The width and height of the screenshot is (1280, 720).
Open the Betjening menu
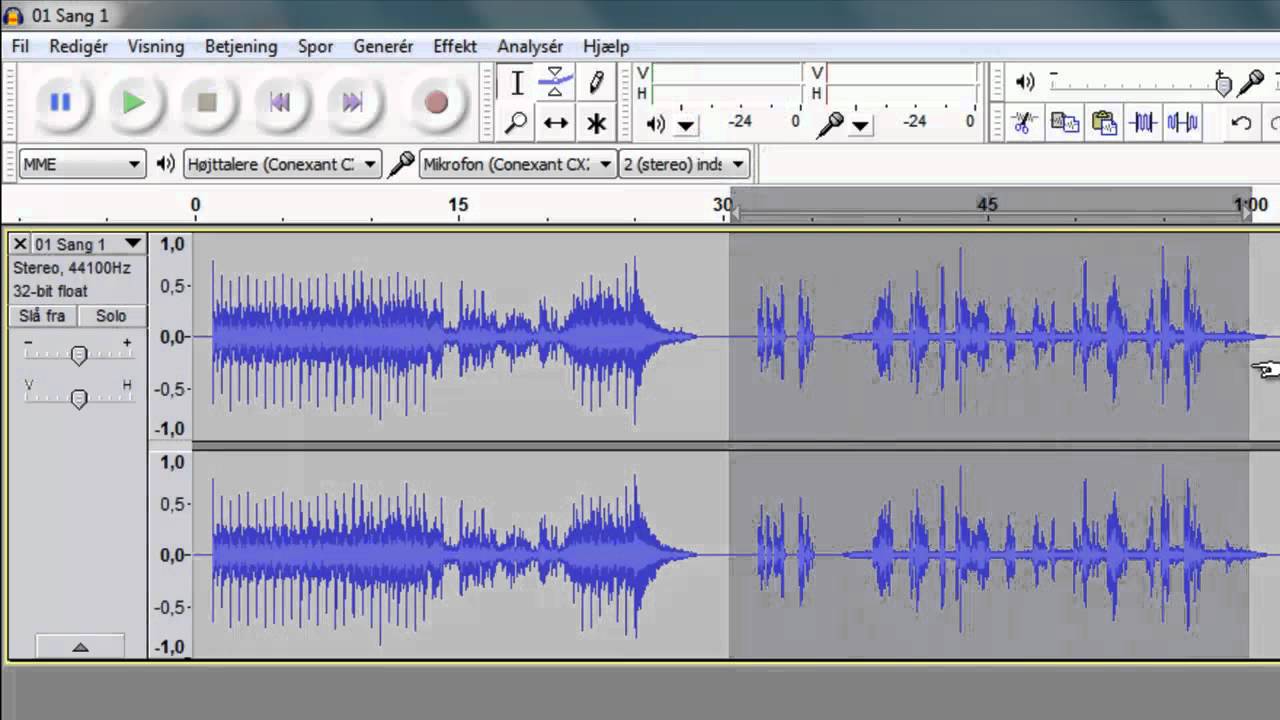(241, 46)
